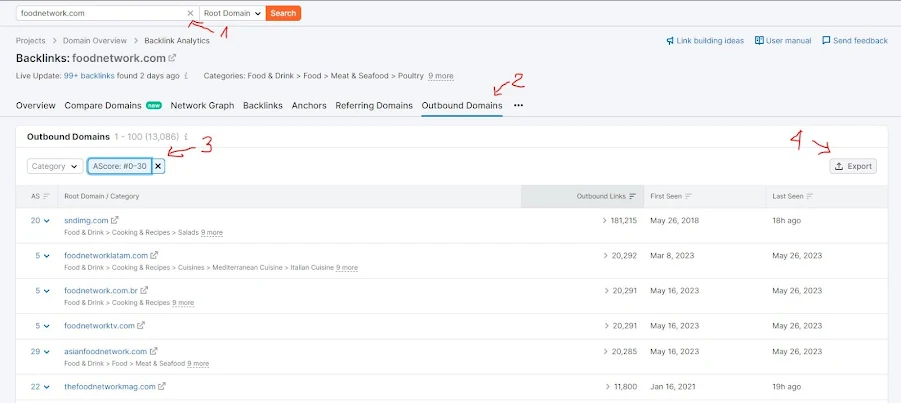Click external link icon next to sndimg.com
The height and width of the screenshot is (403, 901).
115,220
